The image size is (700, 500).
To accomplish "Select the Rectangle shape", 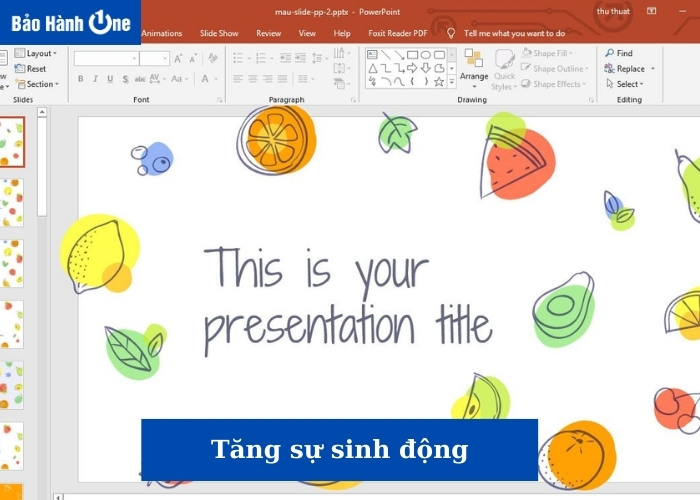I will pos(412,55).
